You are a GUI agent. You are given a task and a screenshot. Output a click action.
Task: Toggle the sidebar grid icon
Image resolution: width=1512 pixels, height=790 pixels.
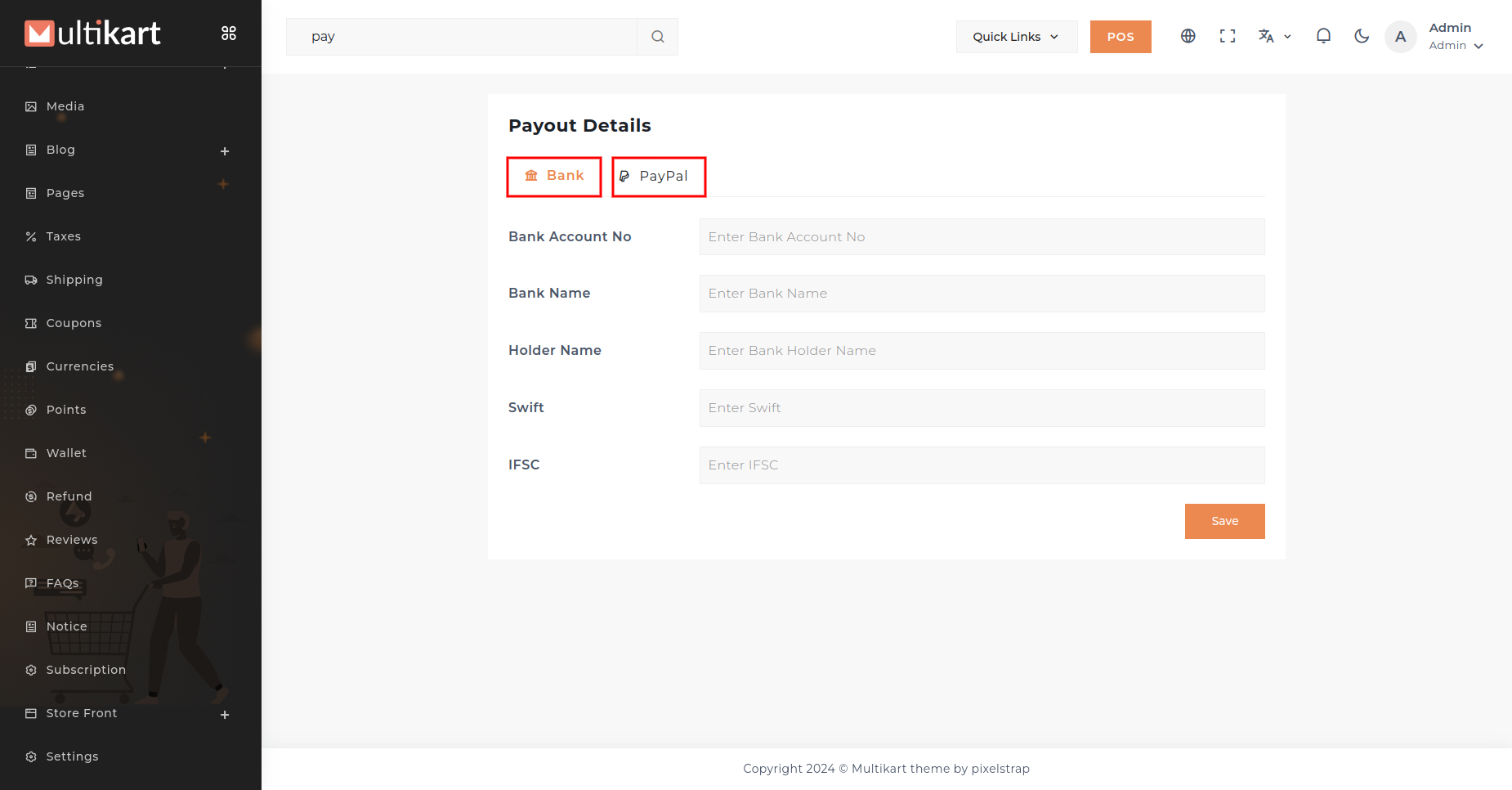[x=229, y=33]
